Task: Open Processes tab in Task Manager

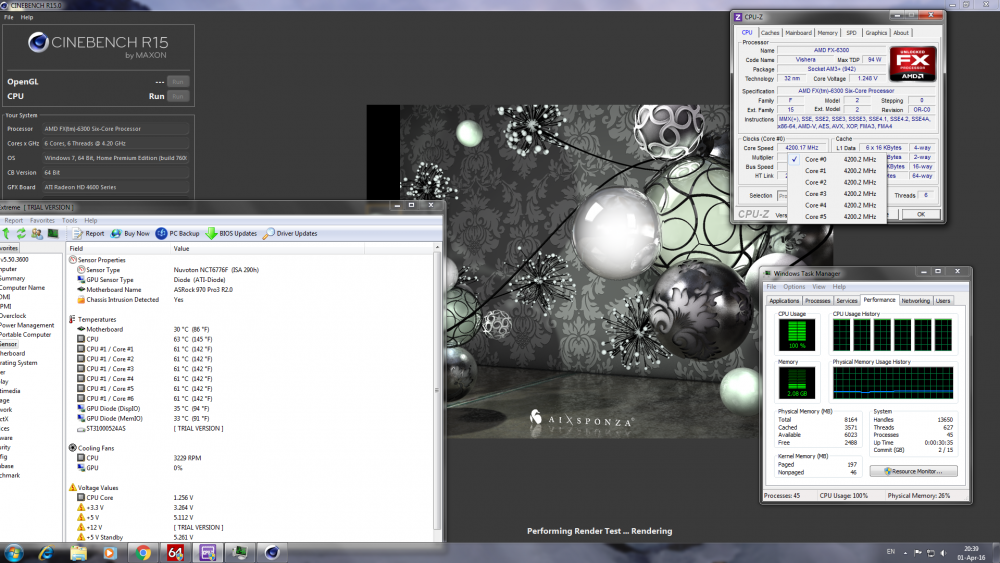Action: coord(818,301)
